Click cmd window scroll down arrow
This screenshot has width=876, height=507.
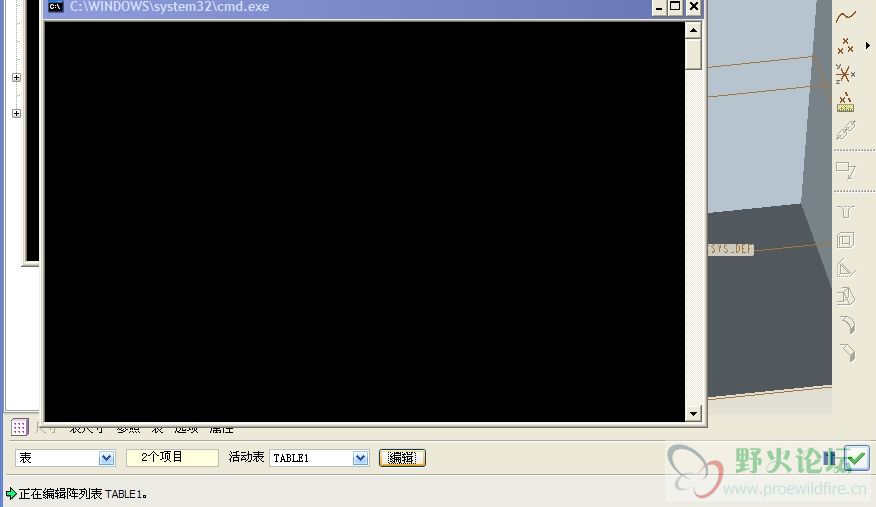(693, 414)
